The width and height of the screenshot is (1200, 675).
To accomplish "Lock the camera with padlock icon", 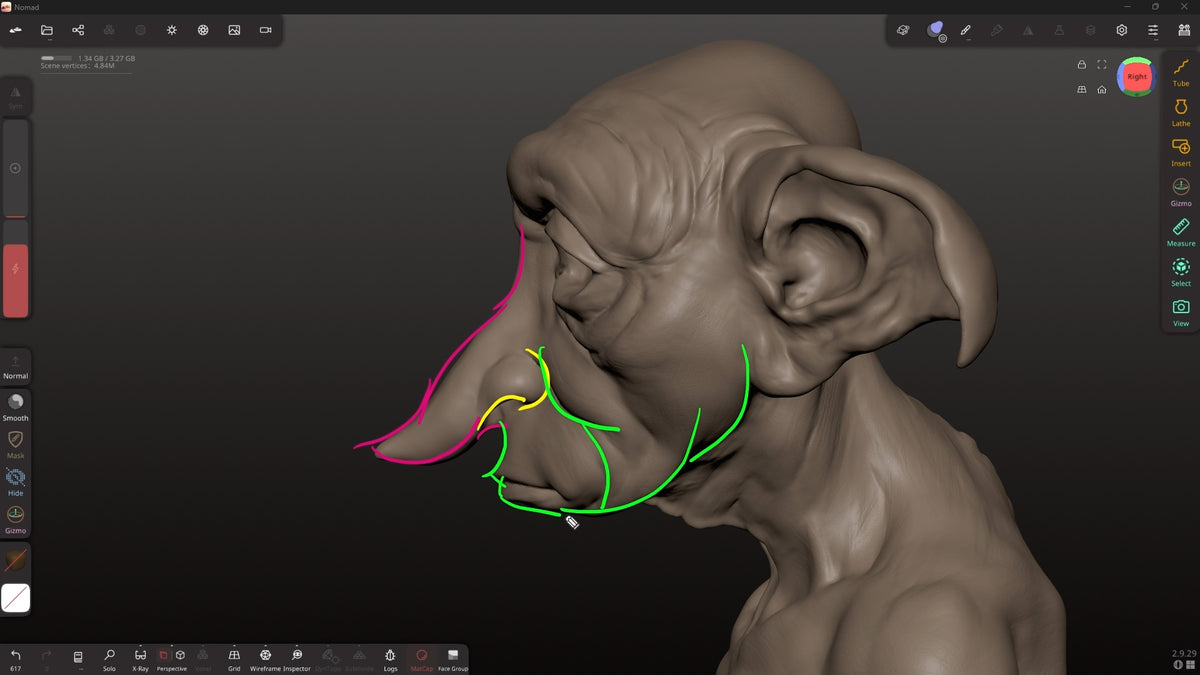I will 1081,65.
